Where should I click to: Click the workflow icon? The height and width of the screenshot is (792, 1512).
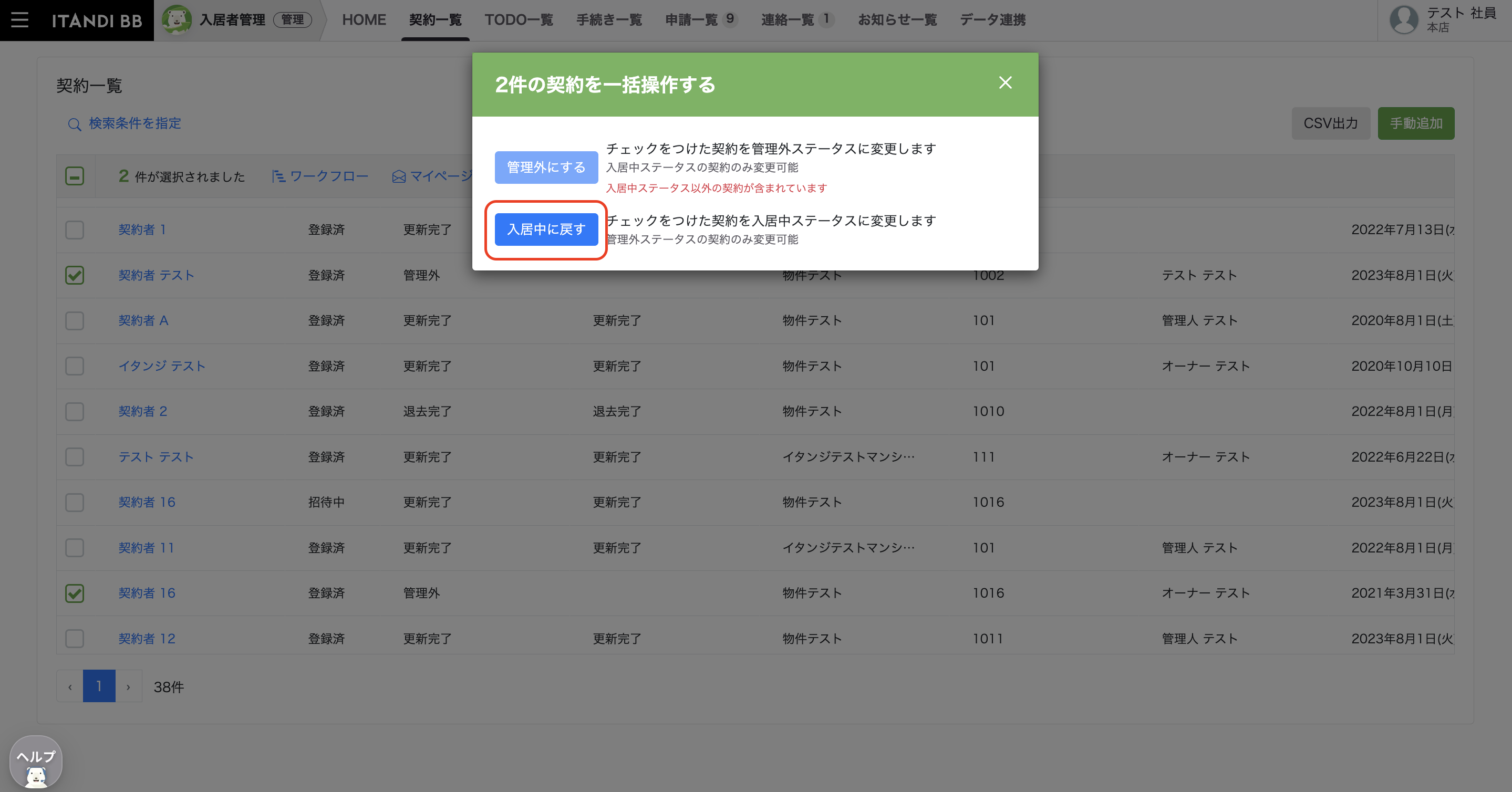pos(278,176)
